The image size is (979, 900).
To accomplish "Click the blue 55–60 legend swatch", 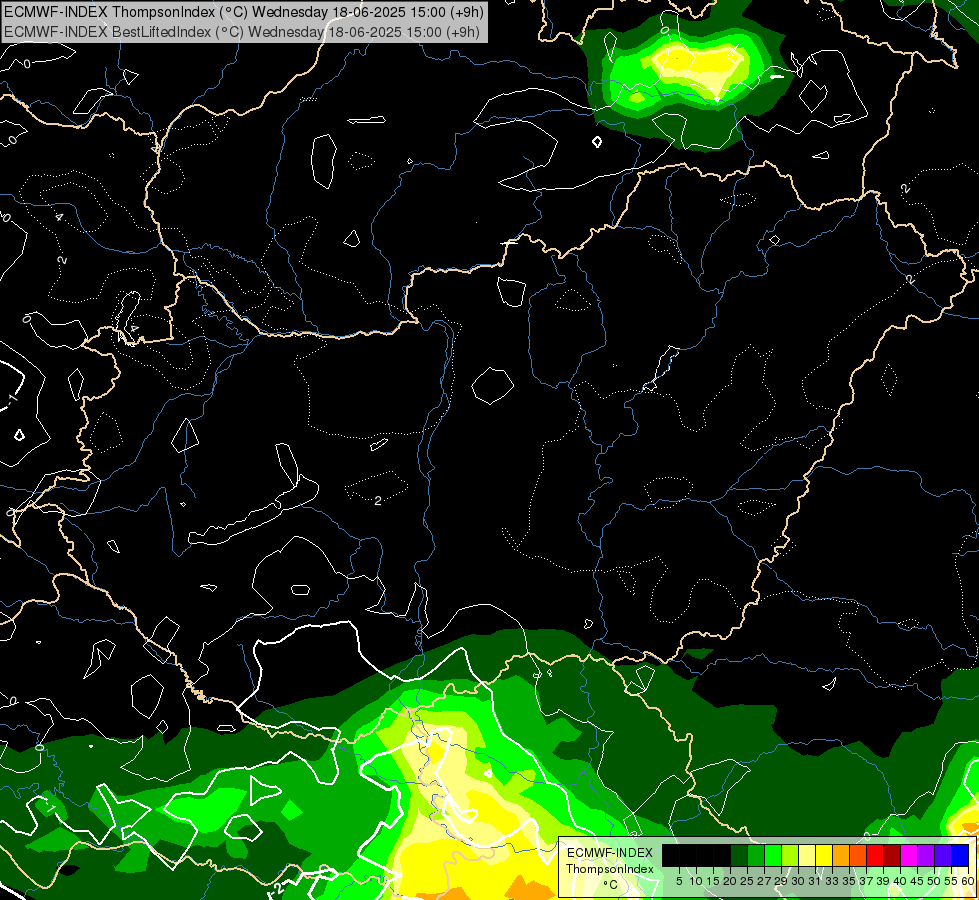I will coord(960,855).
